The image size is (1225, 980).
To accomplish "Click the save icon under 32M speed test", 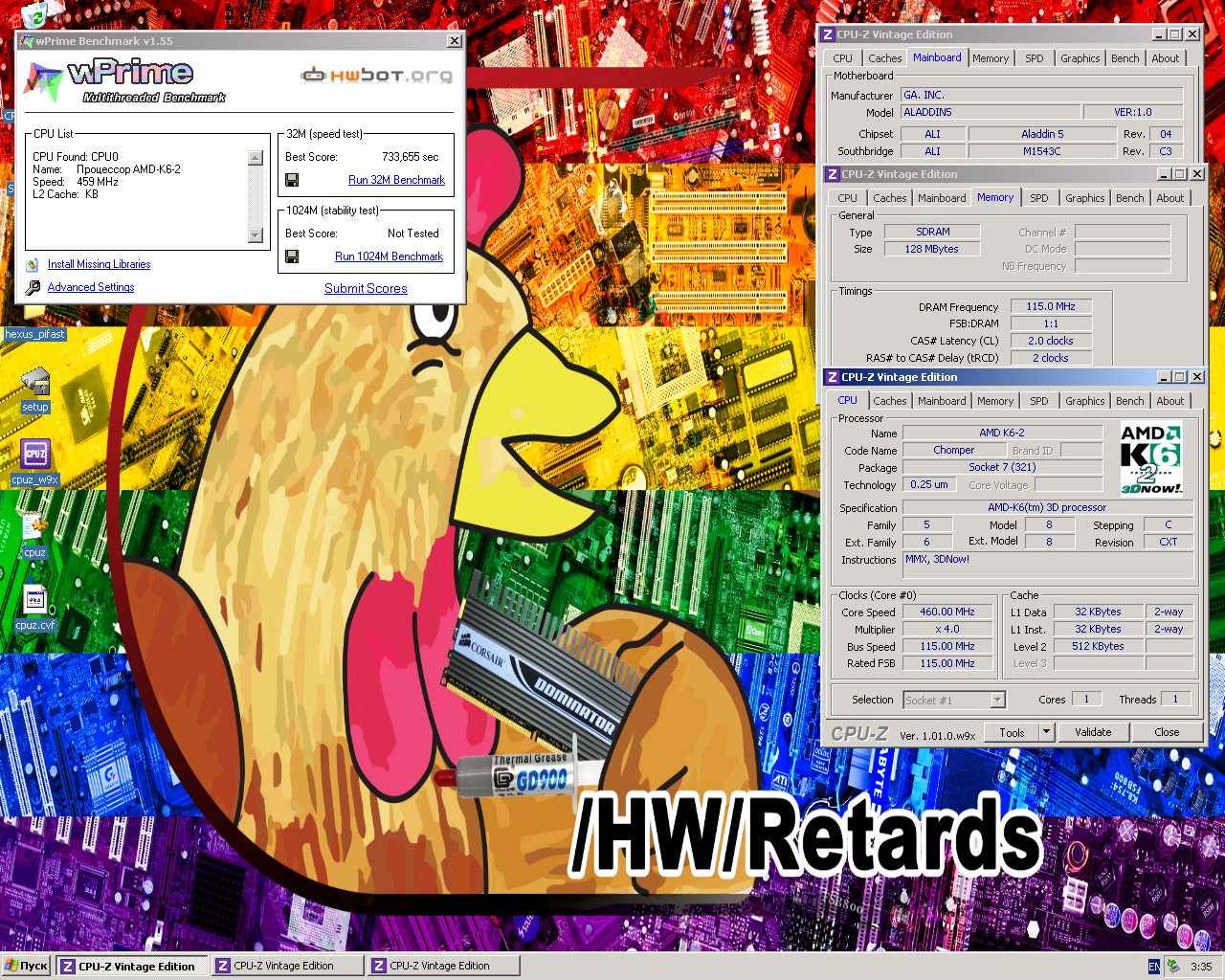I will tap(292, 180).
